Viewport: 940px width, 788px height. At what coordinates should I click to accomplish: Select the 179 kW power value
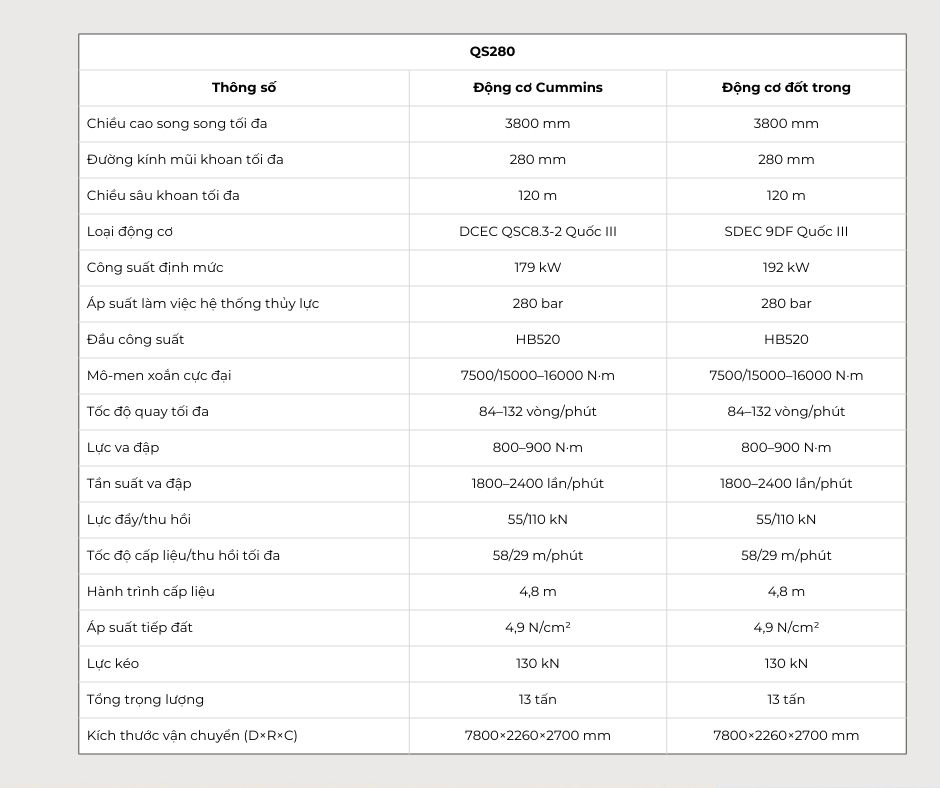[538, 267]
